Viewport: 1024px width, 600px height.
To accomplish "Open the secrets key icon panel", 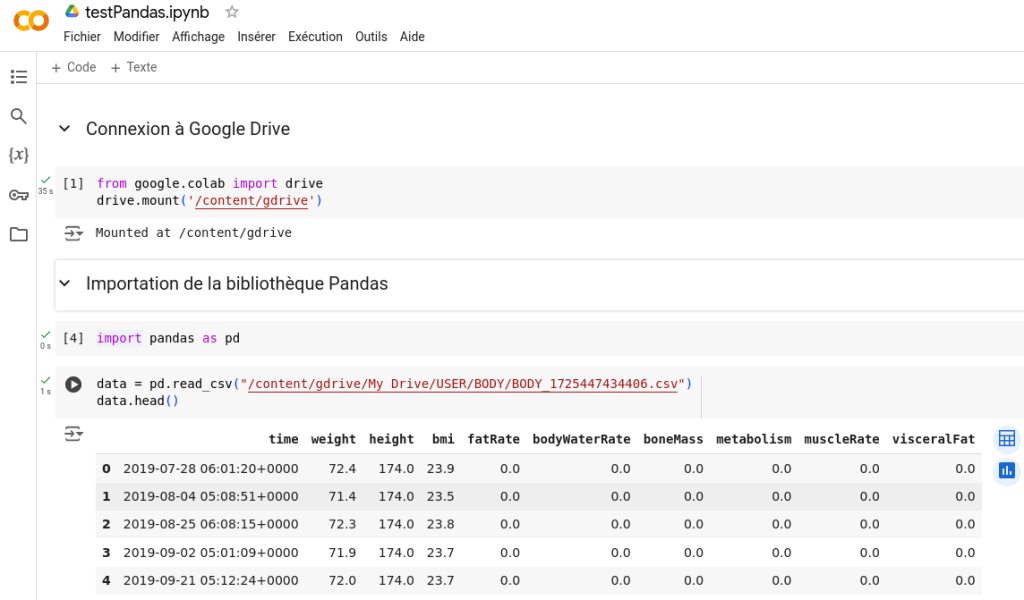I will tap(18, 195).
